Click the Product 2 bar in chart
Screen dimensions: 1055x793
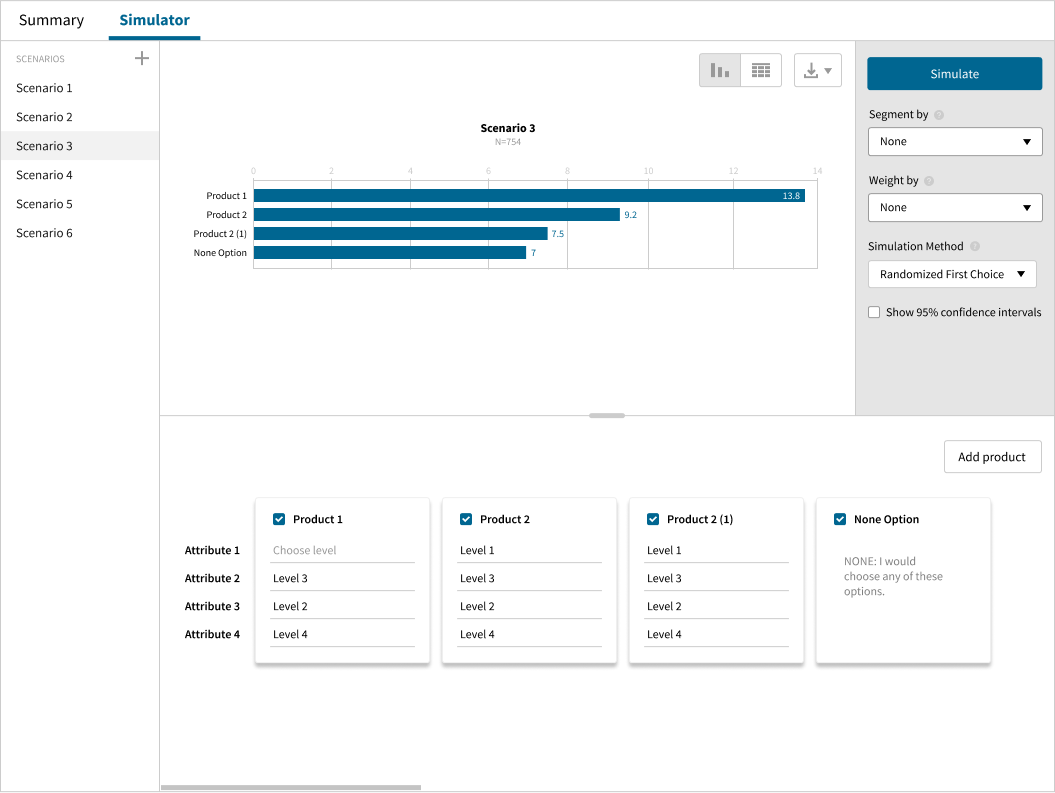[x=437, y=215]
